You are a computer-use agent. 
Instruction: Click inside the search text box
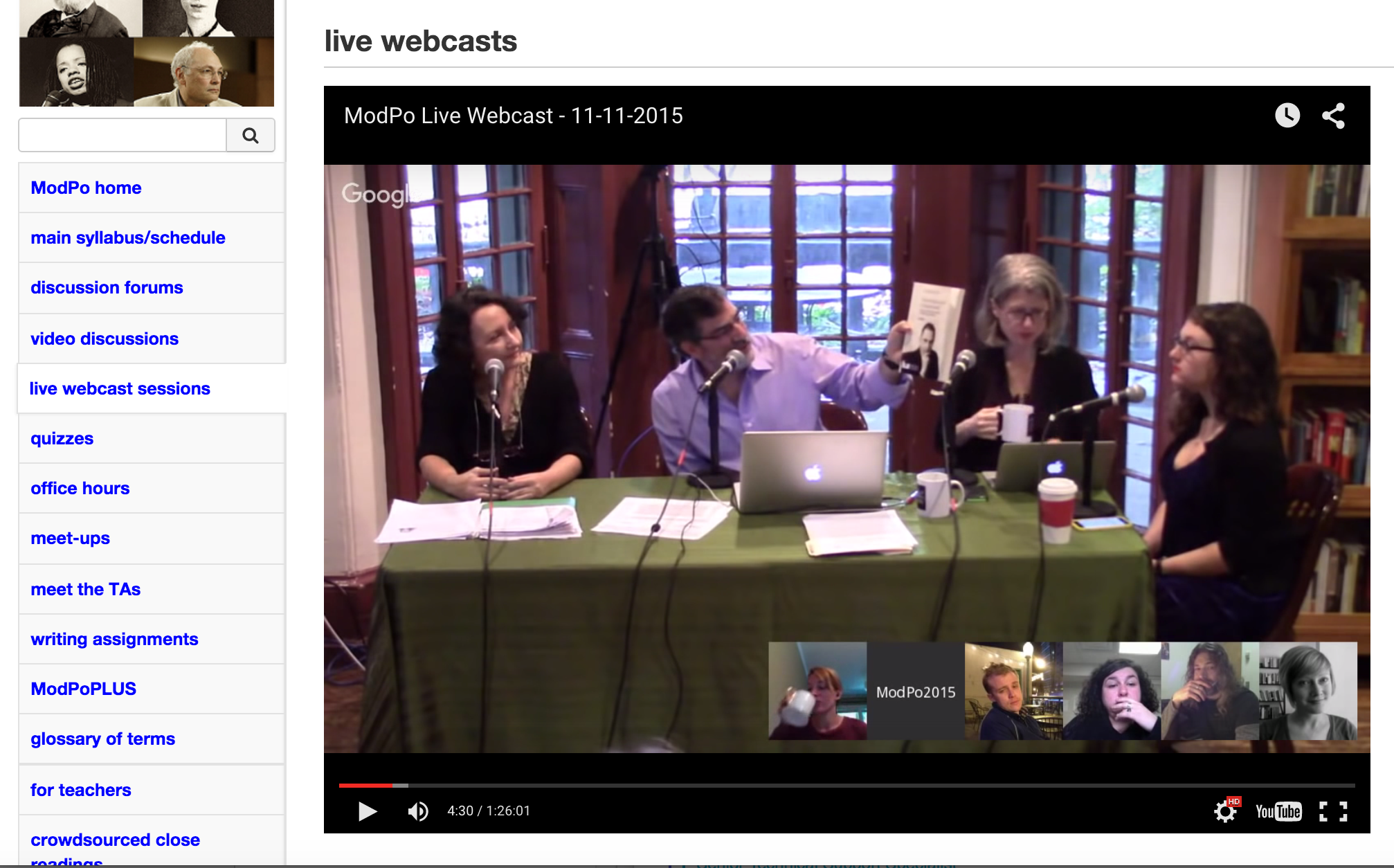coord(121,135)
